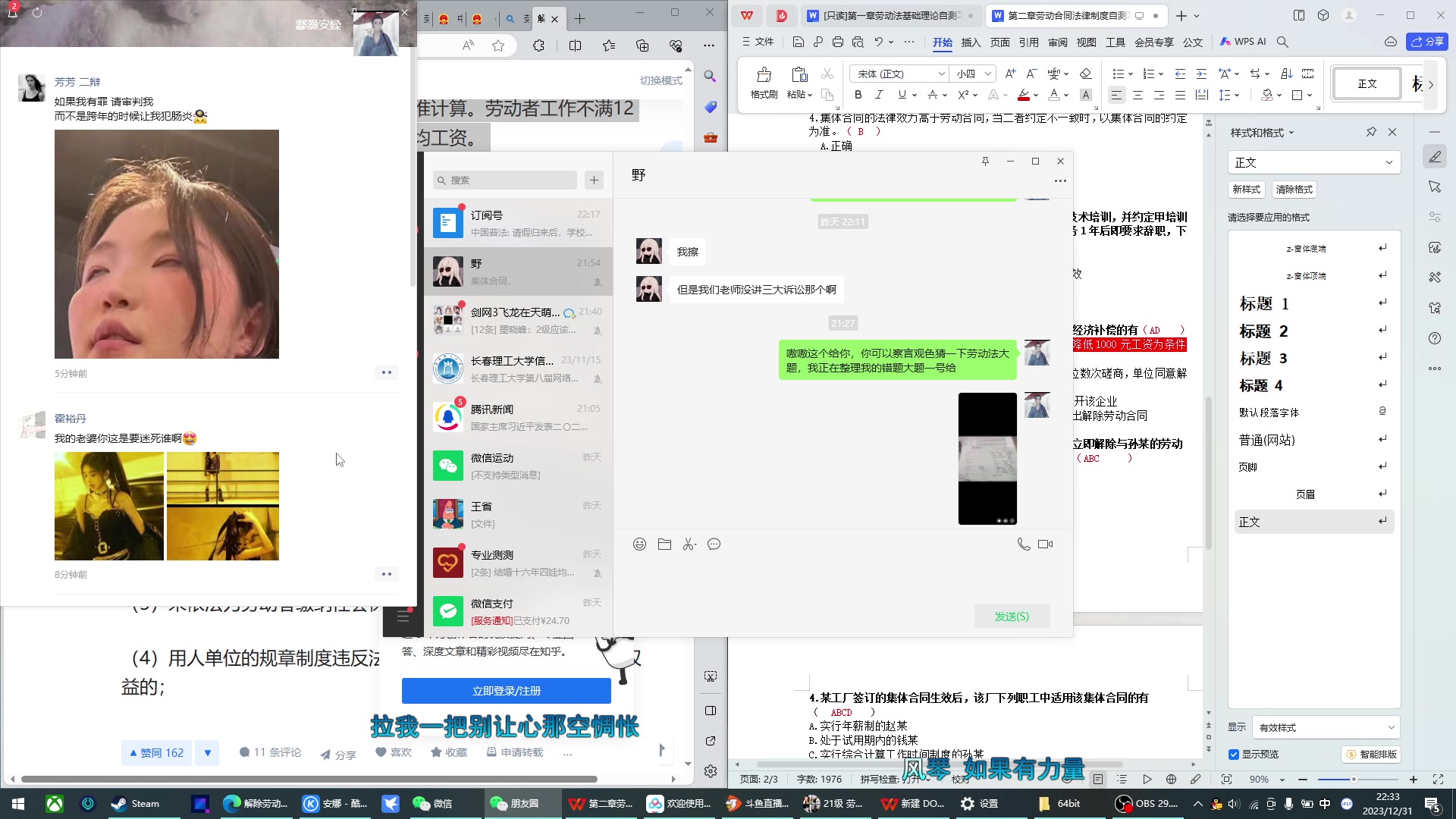The image size is (1456, 819).
Task: Toggle the character shading A button in WPS
Action: (1086, 95)
